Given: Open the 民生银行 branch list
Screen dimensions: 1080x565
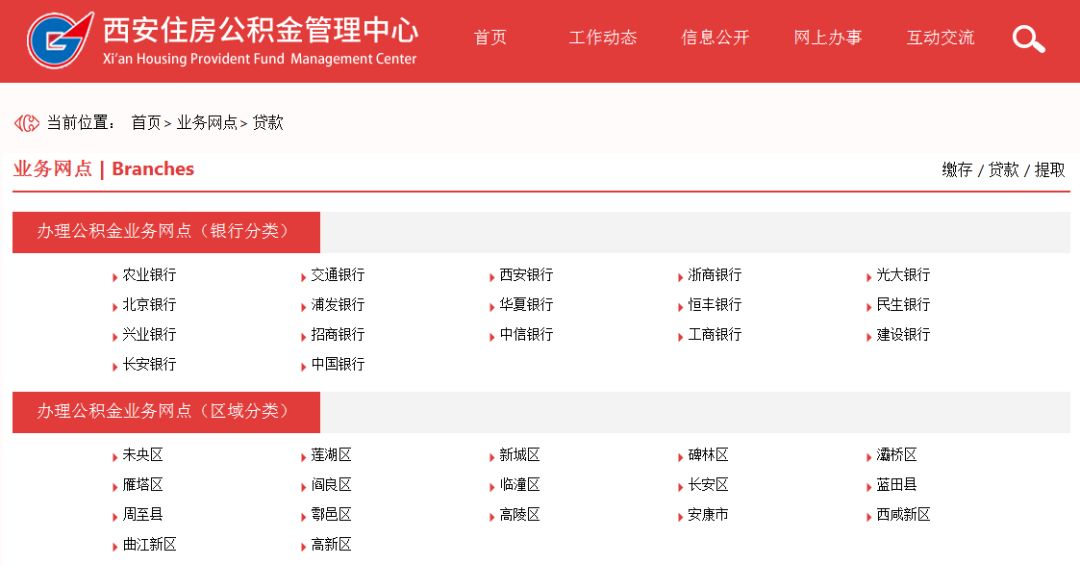Looking at the screenshot, I should click(903, 305).
